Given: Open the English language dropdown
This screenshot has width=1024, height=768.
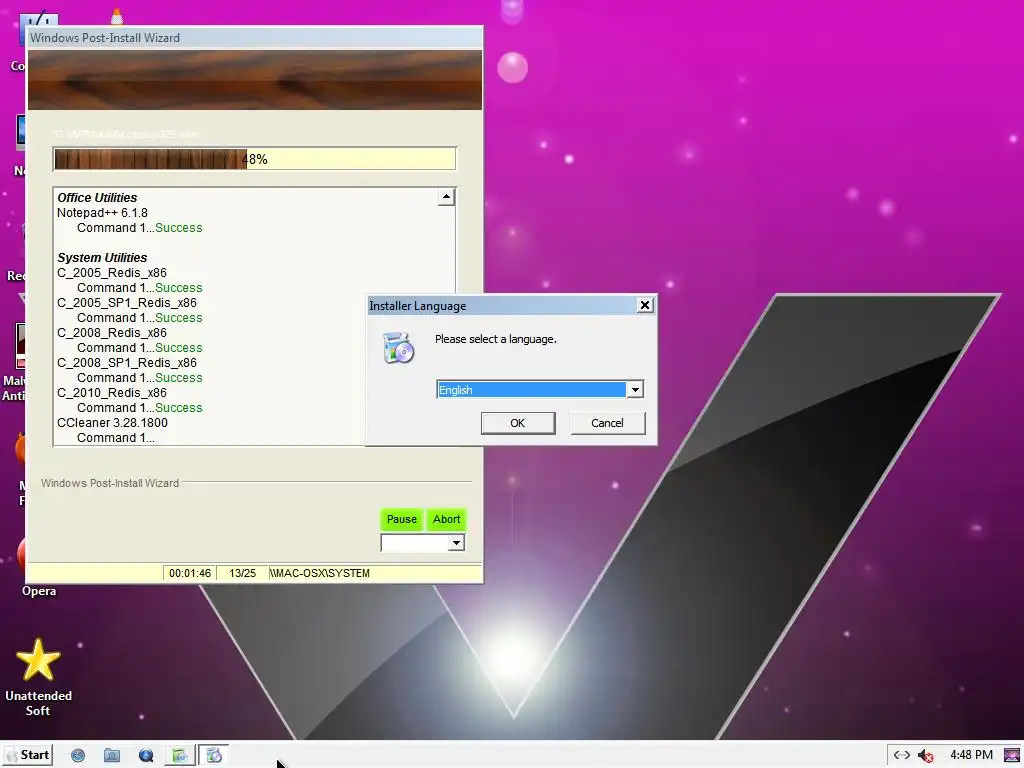Looking at the screenshot, I should click(x=539, y=389).
